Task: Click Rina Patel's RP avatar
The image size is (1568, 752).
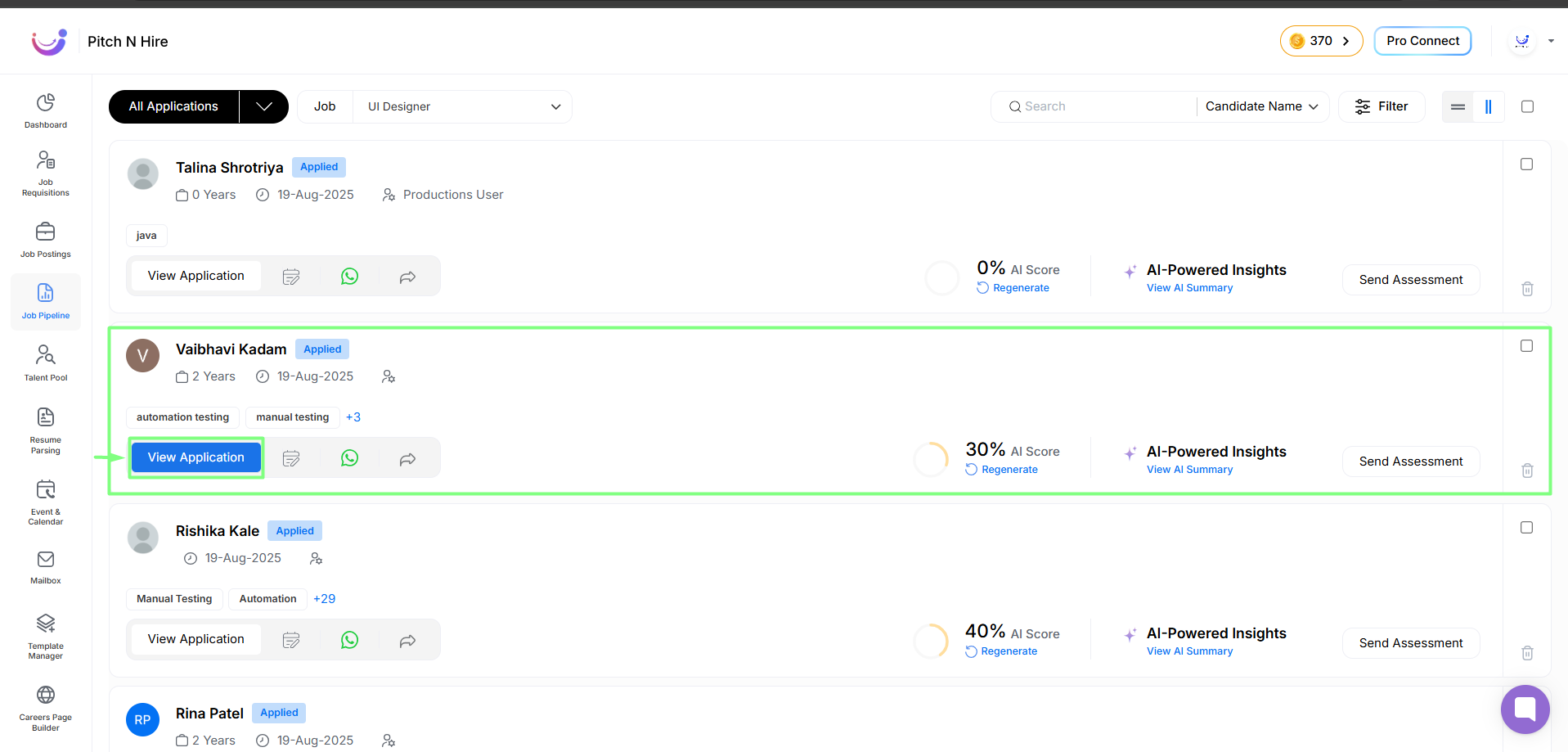Action: tap(142, 720)
